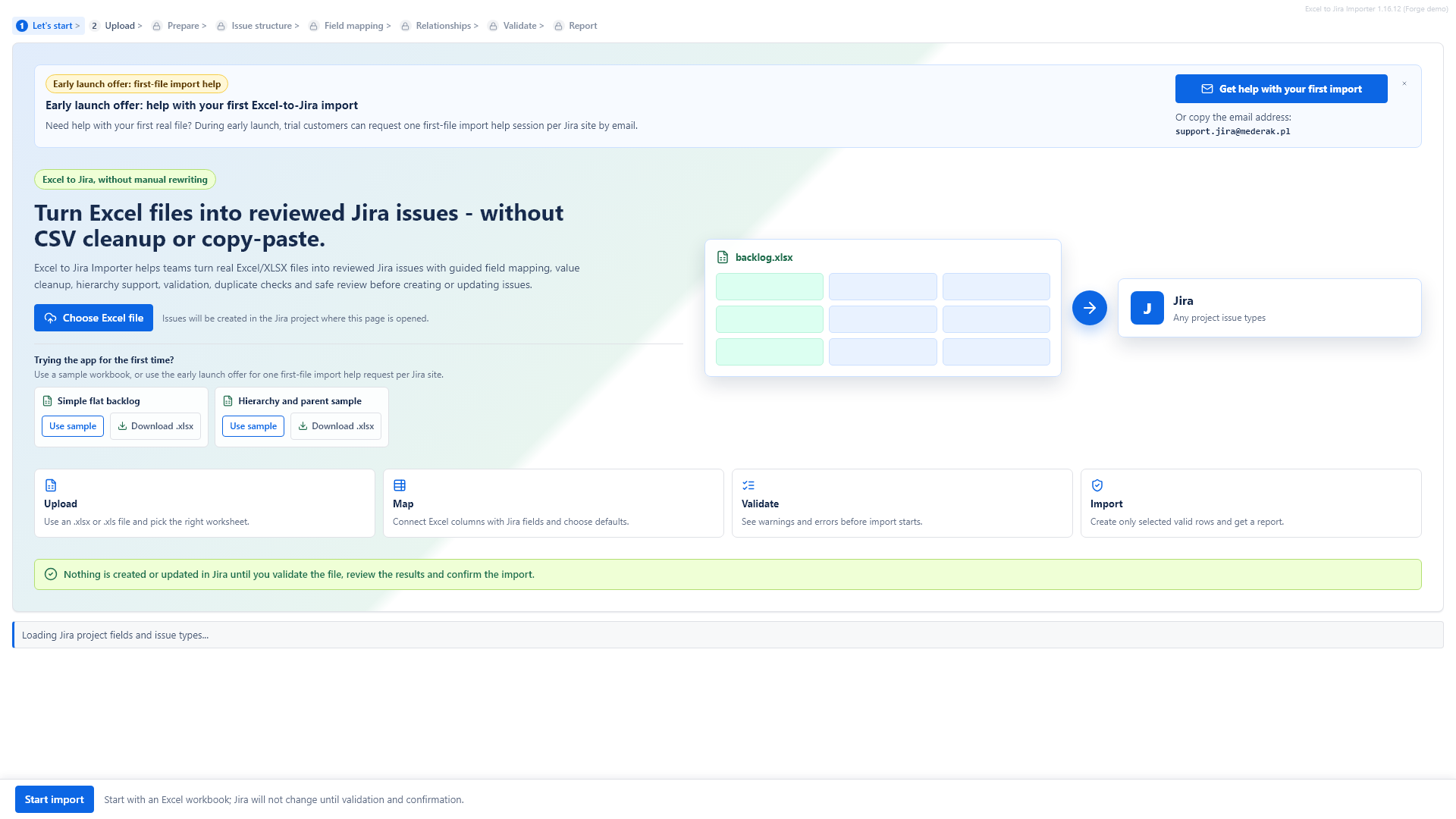Select the Validate step

516,26
